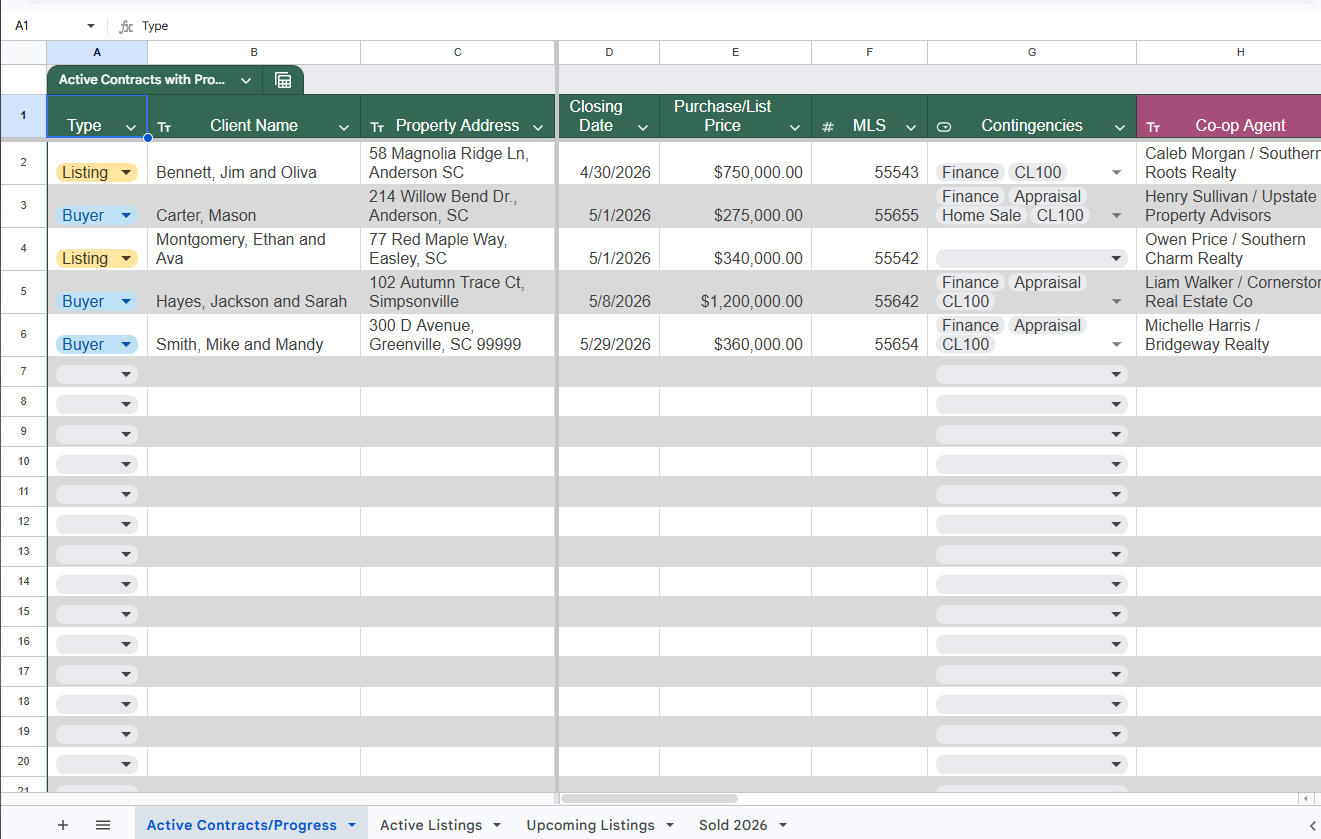Expand the Active Contracts table name menu
The width and height of the screenshot is (1321, 839).
pyautogui.click(x=246, y=80)
